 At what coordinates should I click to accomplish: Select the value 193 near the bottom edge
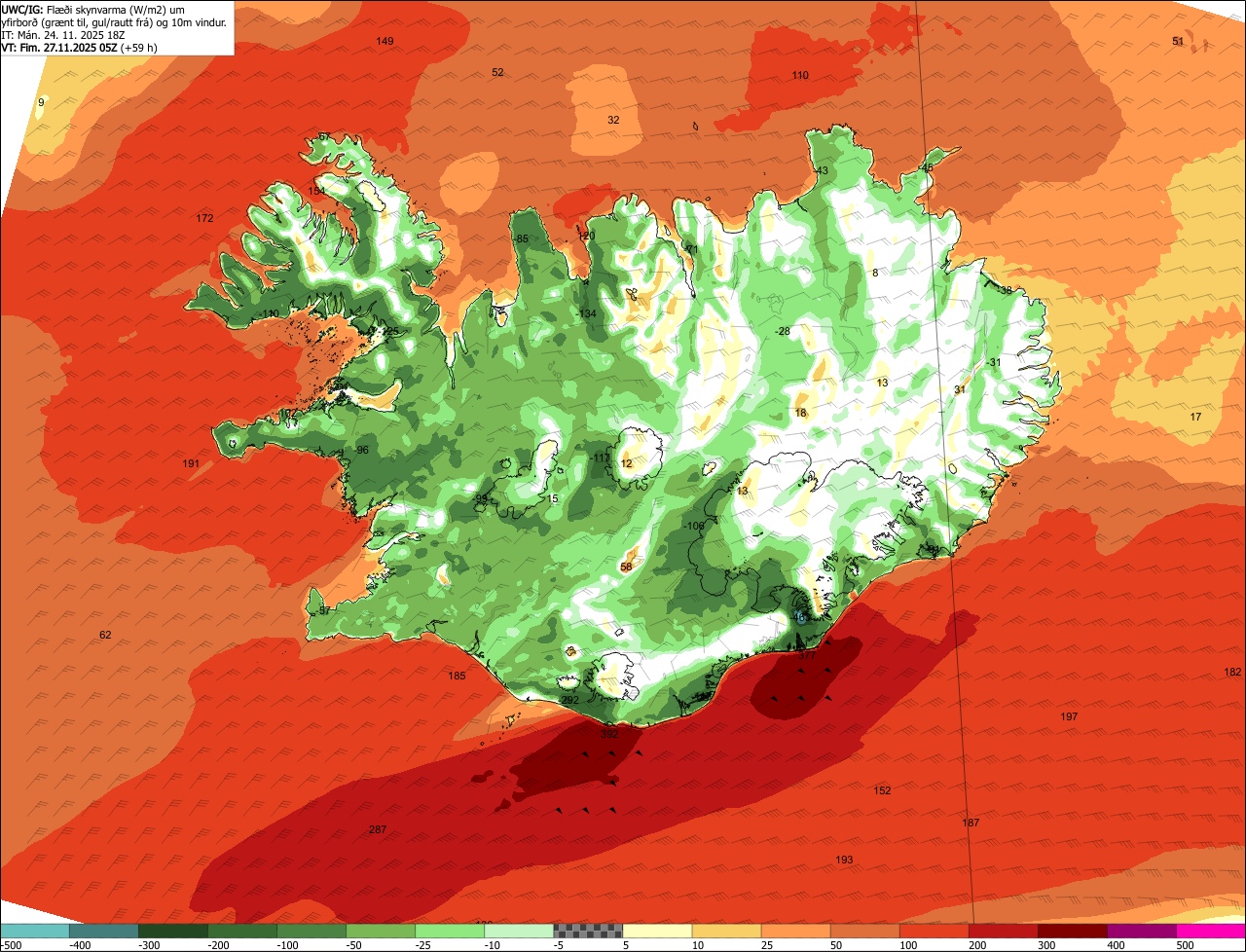(x=844, y=860)
